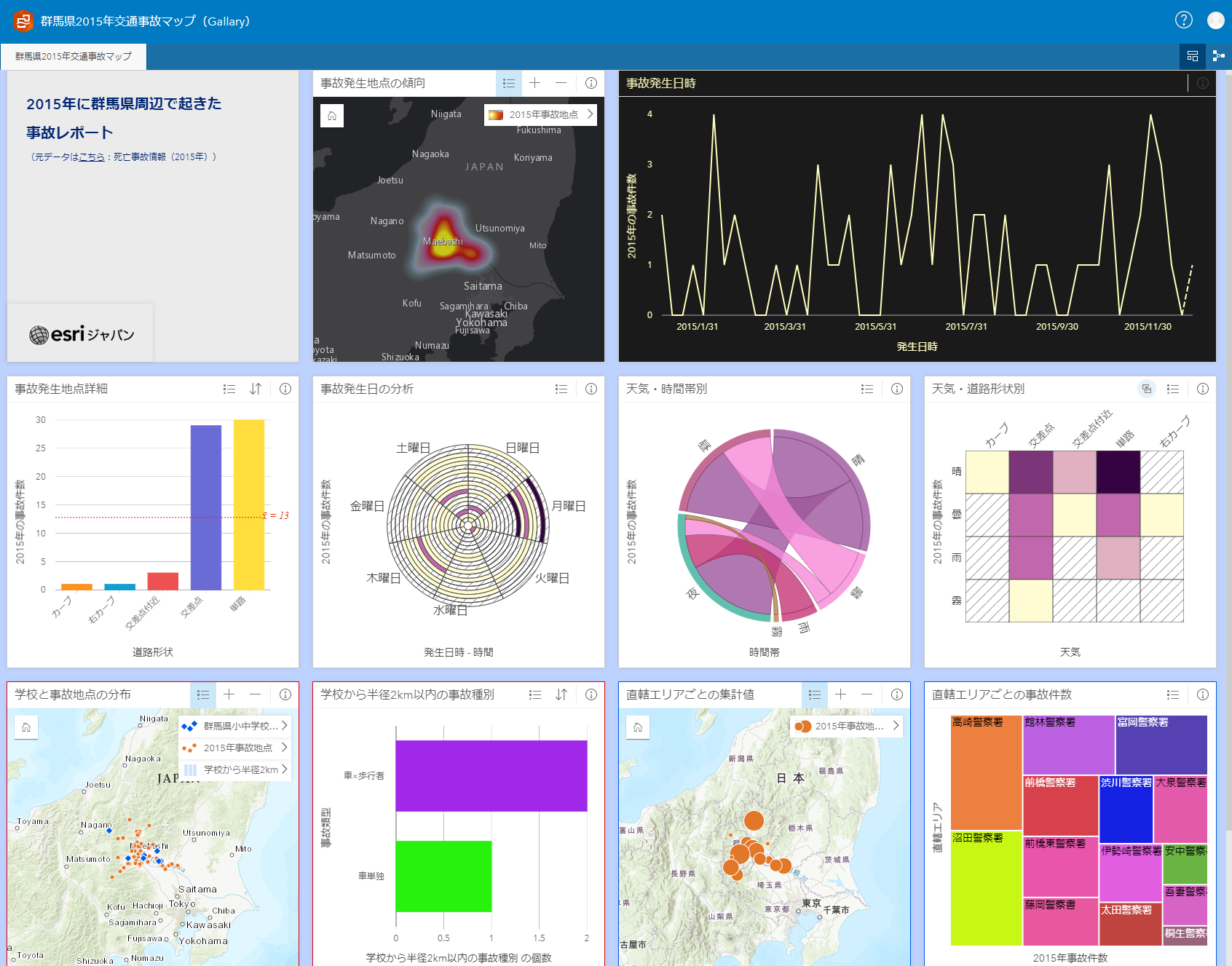Image resolution: width=1232 pixels, height=966 pixels.
Task: Select the purple 車×歩行者 bar
Action: [x=491, y=776]
